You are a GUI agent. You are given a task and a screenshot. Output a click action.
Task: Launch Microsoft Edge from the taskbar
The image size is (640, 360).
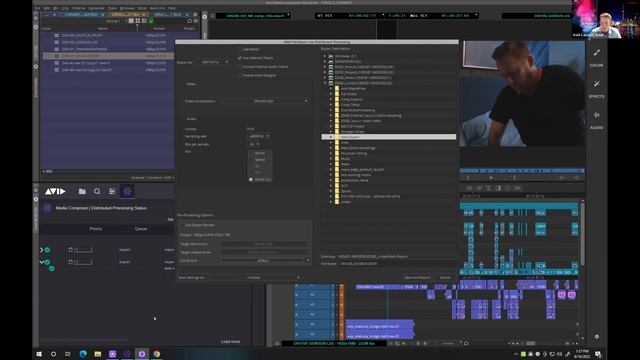click(x=83, y=354)
